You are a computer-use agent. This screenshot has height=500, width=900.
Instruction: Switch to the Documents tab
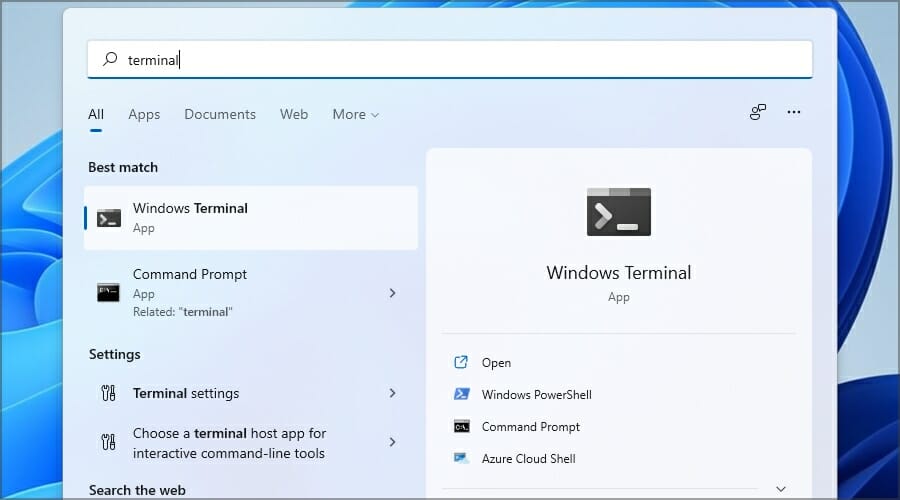[x=220, y=114]
